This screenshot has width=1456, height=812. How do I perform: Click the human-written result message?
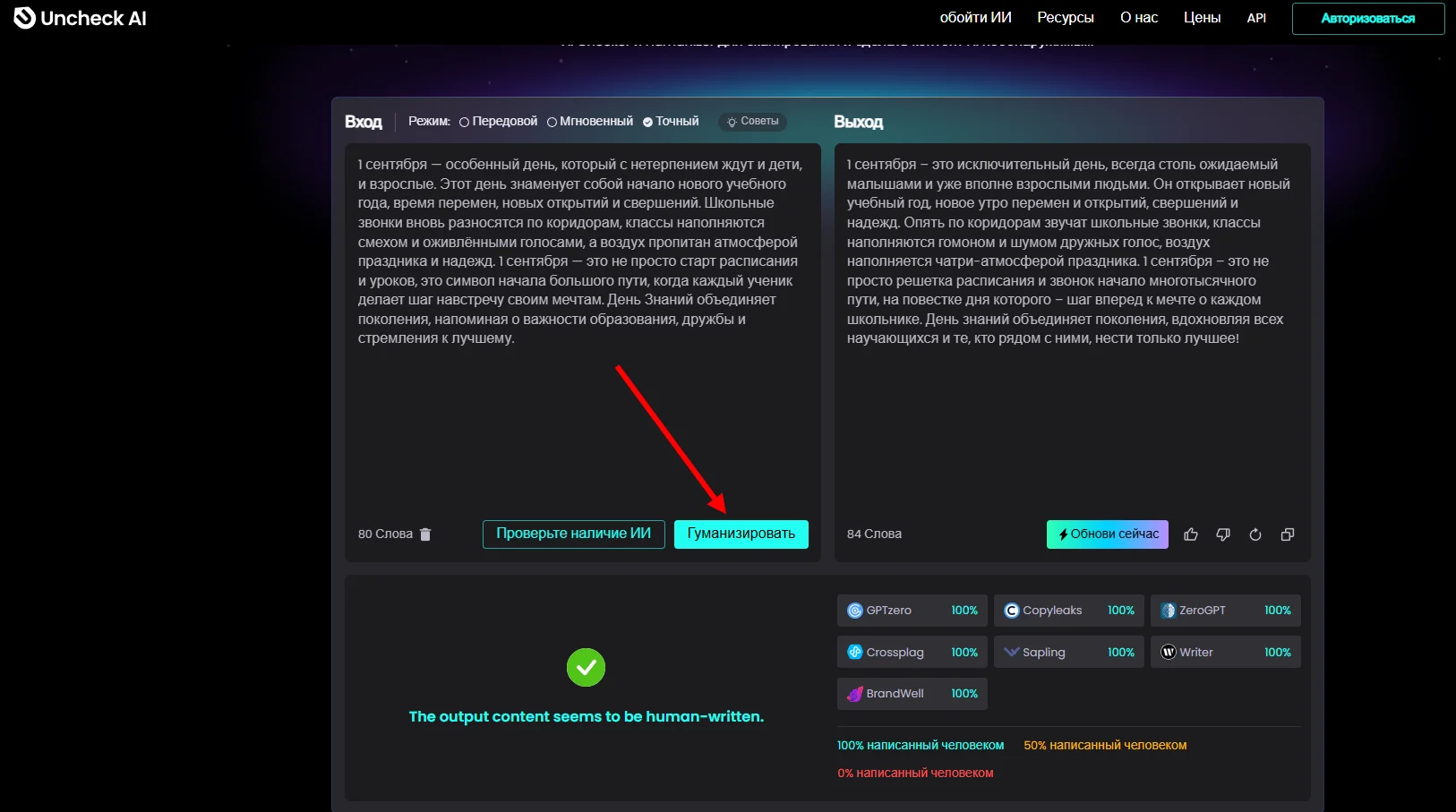coord(587,717)
